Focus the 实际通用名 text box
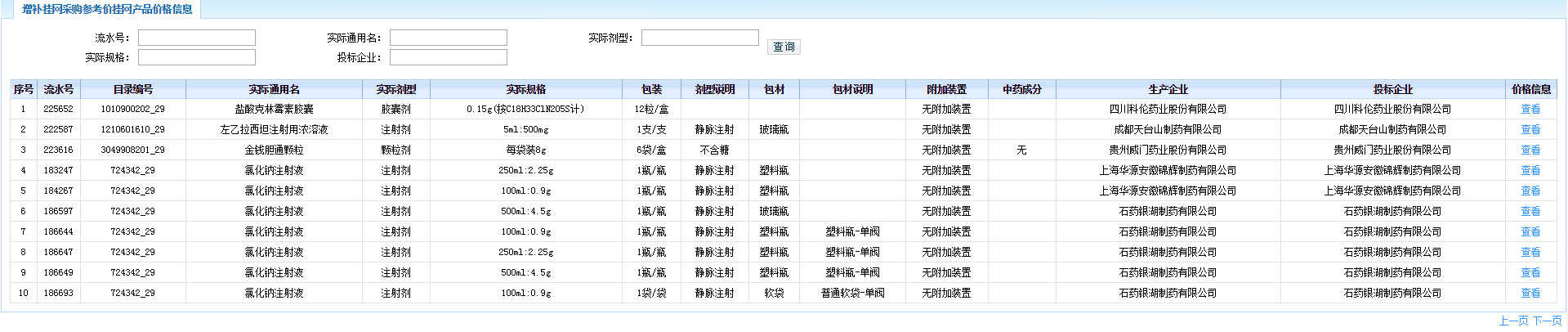Viewport: 1568px width, 332px height. (x=448, y=38)
